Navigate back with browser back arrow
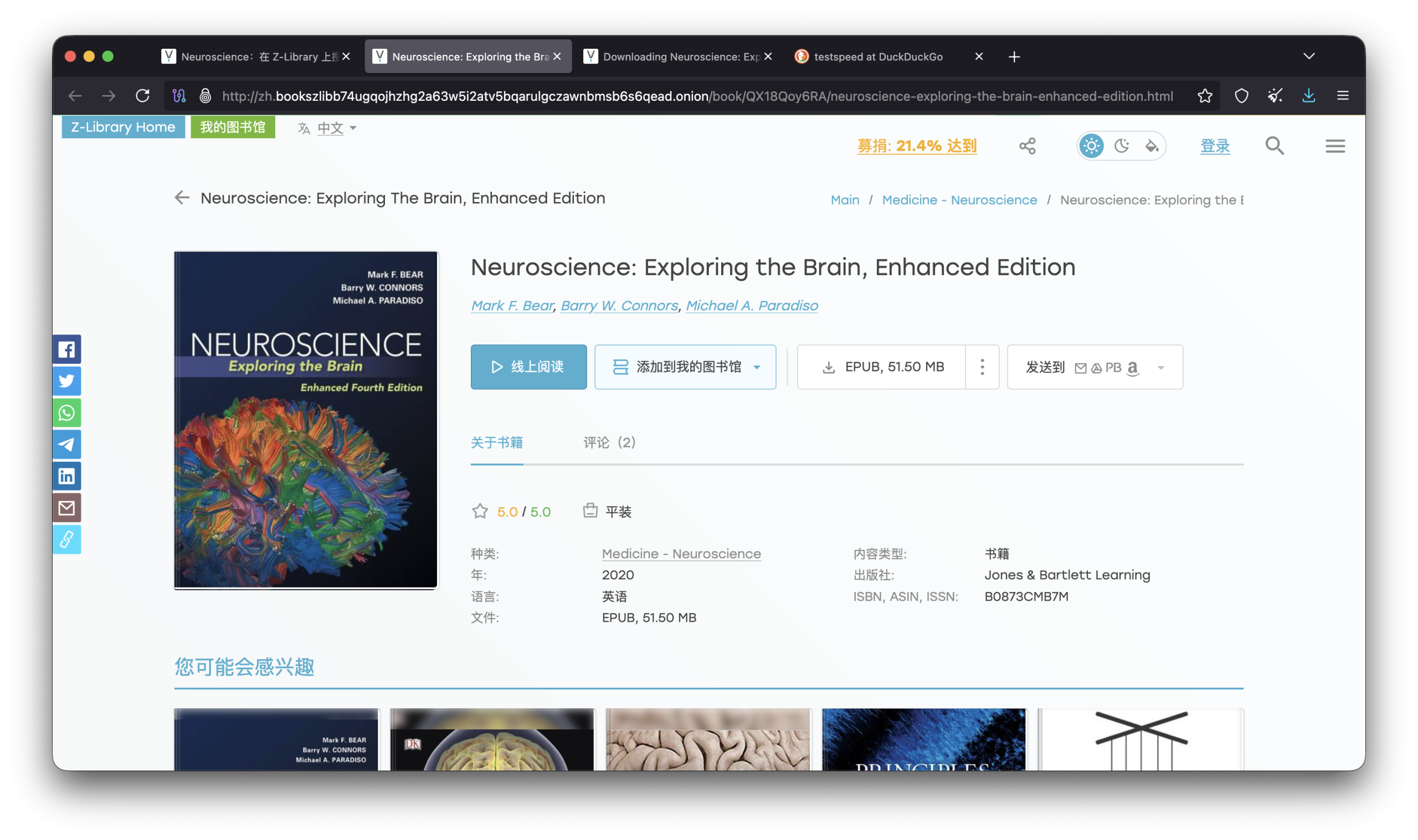Viewport: 1418px width, 840px height. (75, 96)
